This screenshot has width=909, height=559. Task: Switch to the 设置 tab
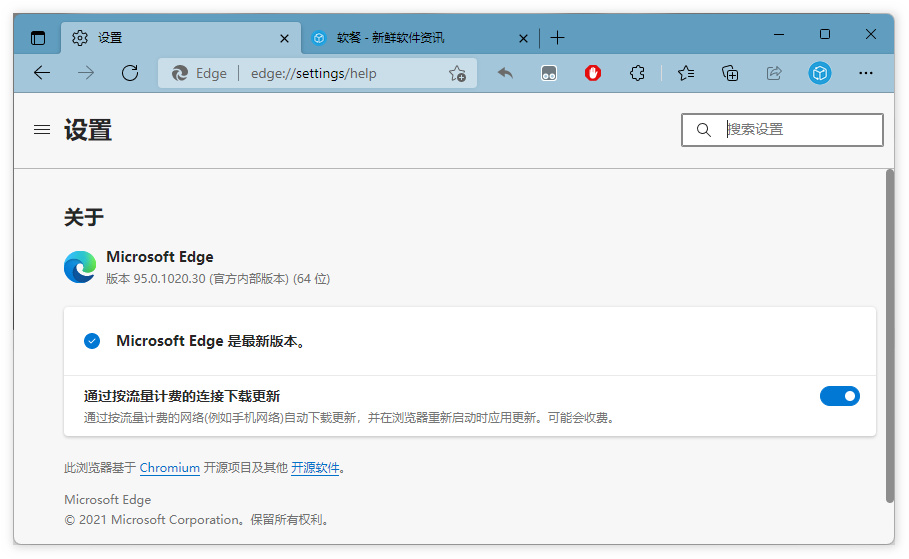pos(181,38)
